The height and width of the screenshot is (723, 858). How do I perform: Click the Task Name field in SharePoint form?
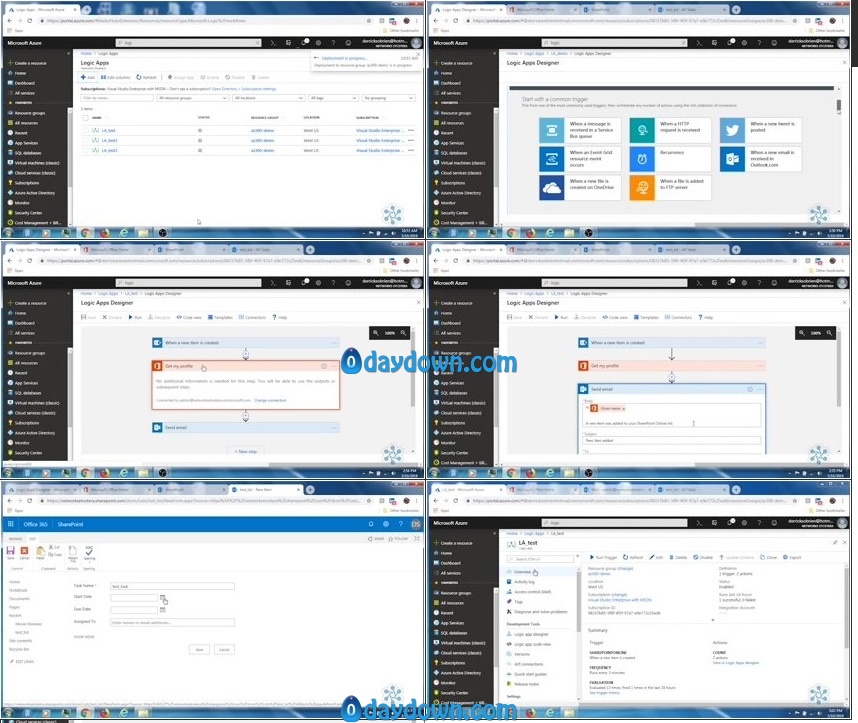(x=172, y=586)
